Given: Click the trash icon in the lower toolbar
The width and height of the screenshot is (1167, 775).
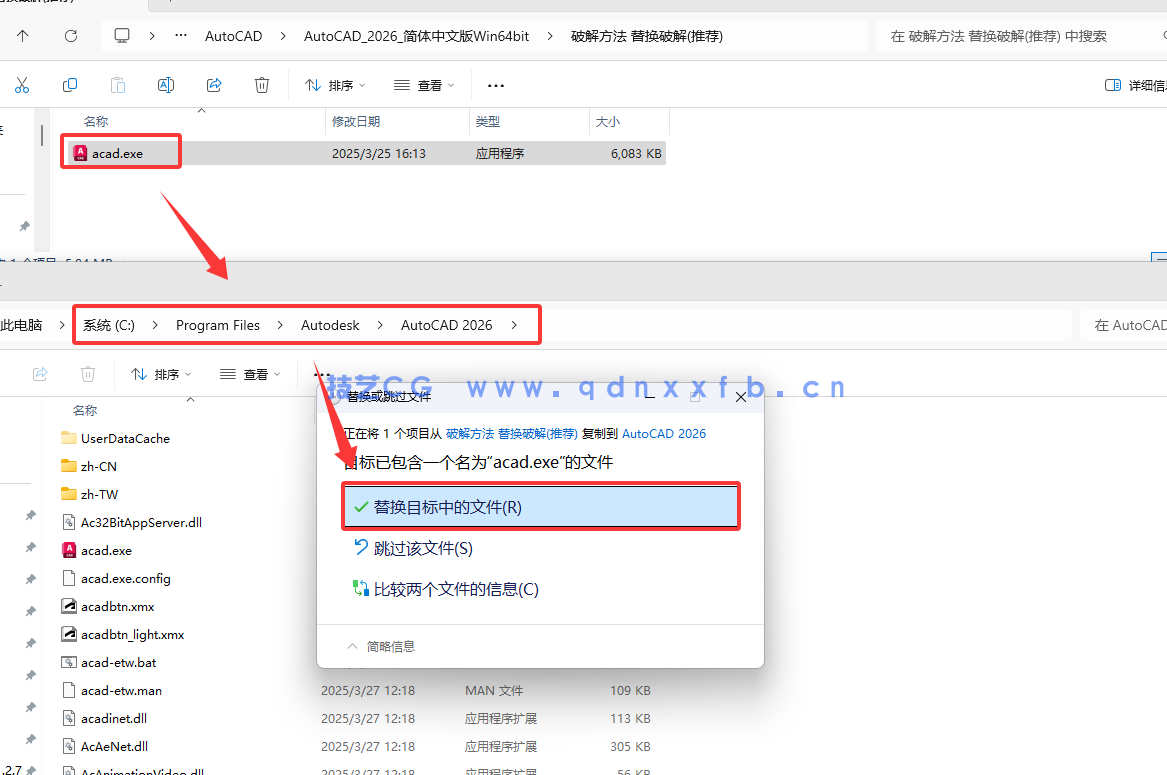Looking at the screenshot, I should point(88,373).
